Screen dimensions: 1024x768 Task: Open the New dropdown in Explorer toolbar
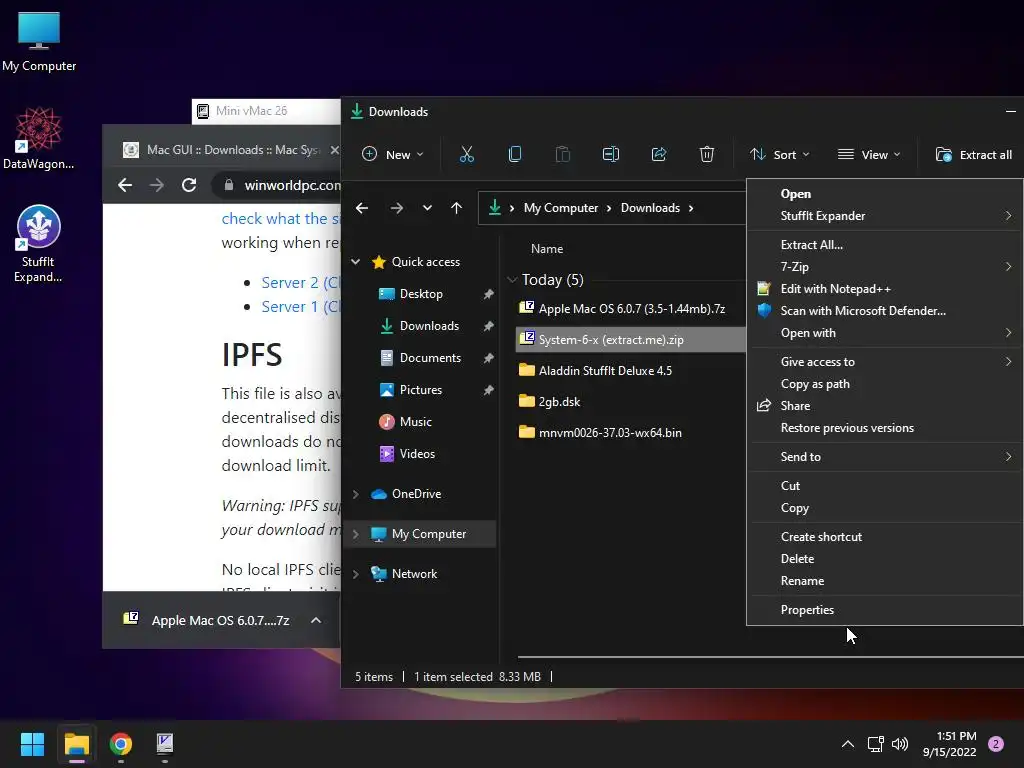click(x=392, y=155)
